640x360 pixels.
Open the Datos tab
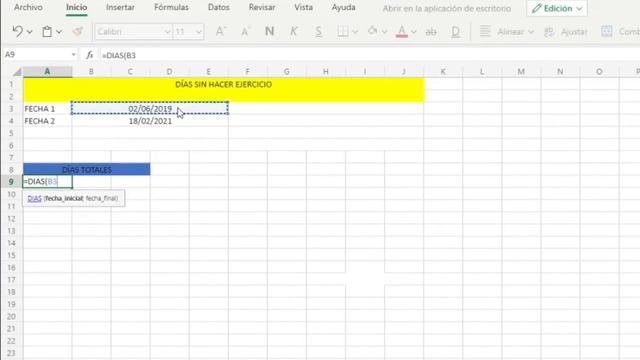(x=218, y=7)
